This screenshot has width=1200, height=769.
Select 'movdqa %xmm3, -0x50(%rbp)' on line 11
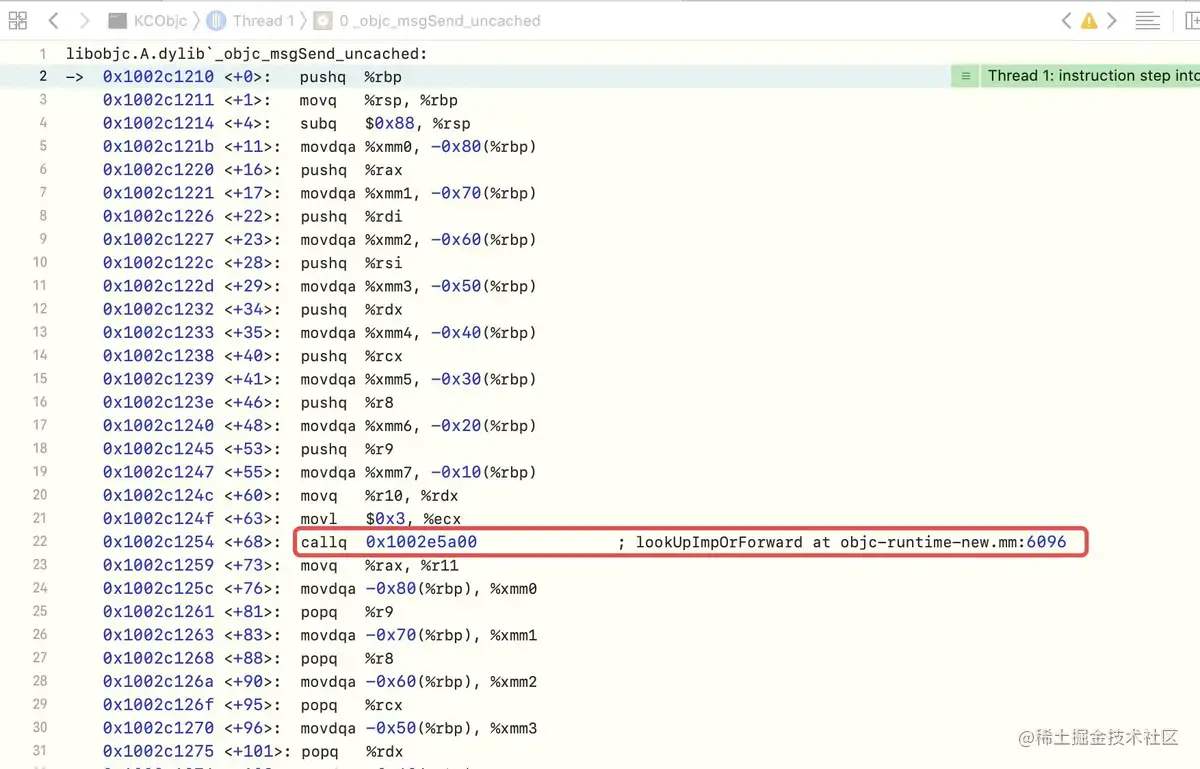[x=419, y=286]
